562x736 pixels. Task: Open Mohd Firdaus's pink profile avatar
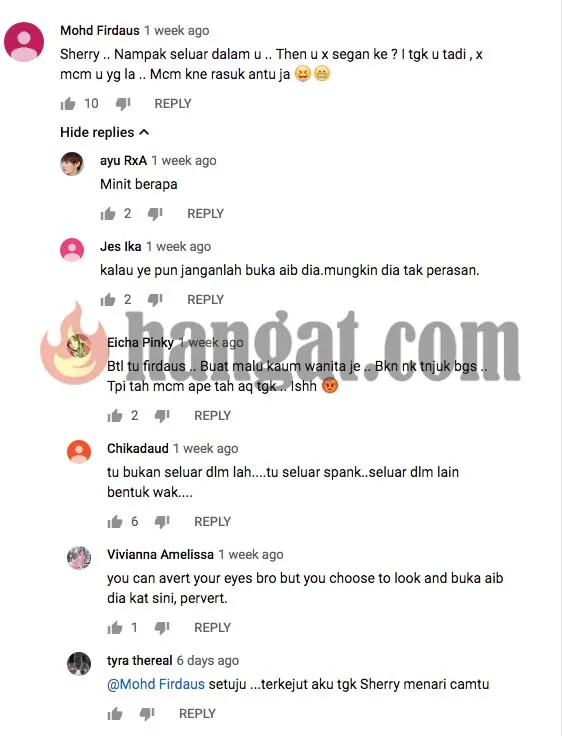pyautogui.click(x=24, y=42)
